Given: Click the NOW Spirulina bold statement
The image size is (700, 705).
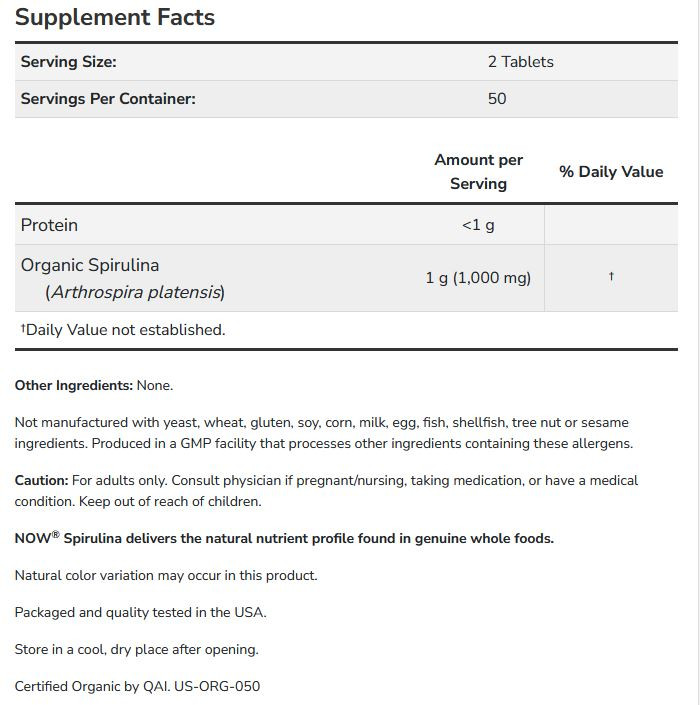Looking at the screenshot, I should point(284,538).
